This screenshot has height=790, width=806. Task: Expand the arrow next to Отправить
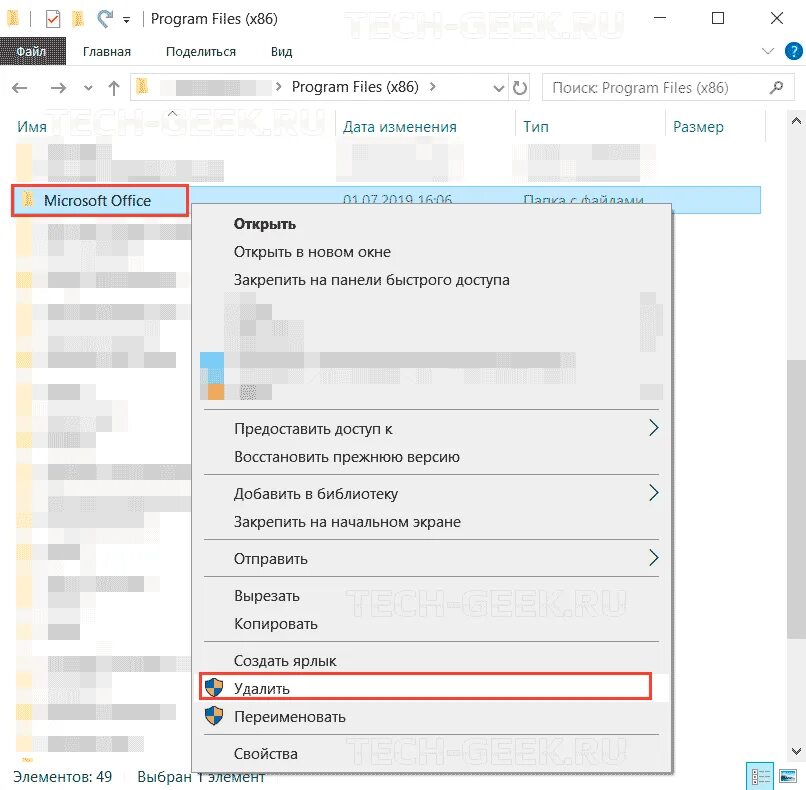[653, 558]
